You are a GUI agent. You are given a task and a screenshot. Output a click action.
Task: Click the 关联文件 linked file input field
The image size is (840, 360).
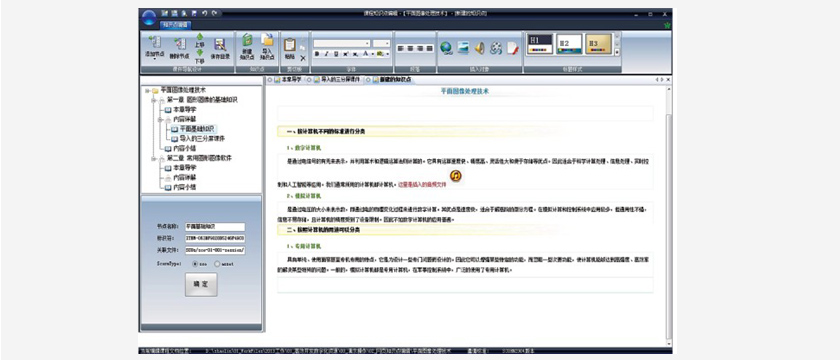tap(215, 251)
